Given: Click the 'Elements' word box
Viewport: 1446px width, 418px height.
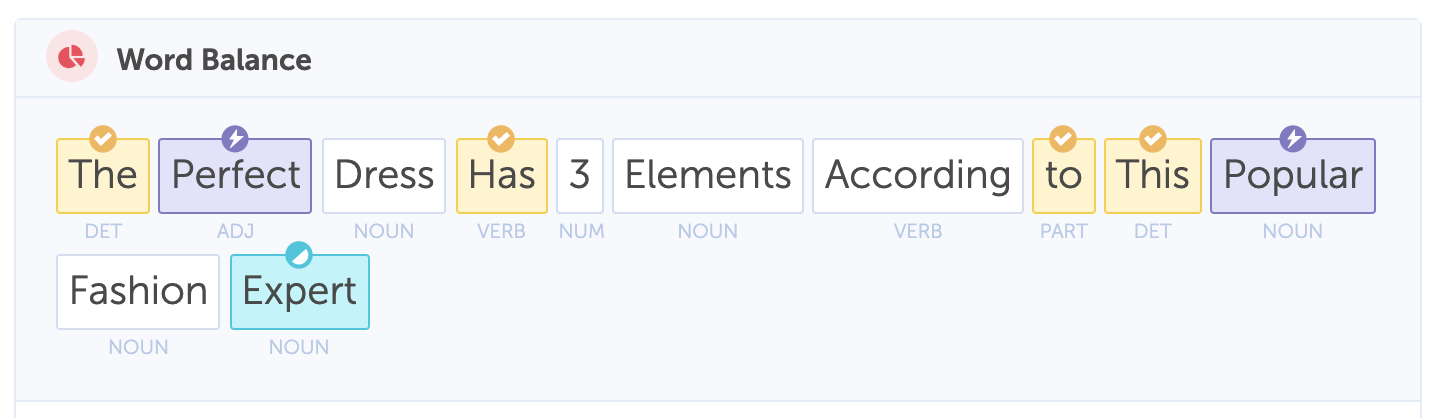Looking at the screenshot, I should (708, 177).
